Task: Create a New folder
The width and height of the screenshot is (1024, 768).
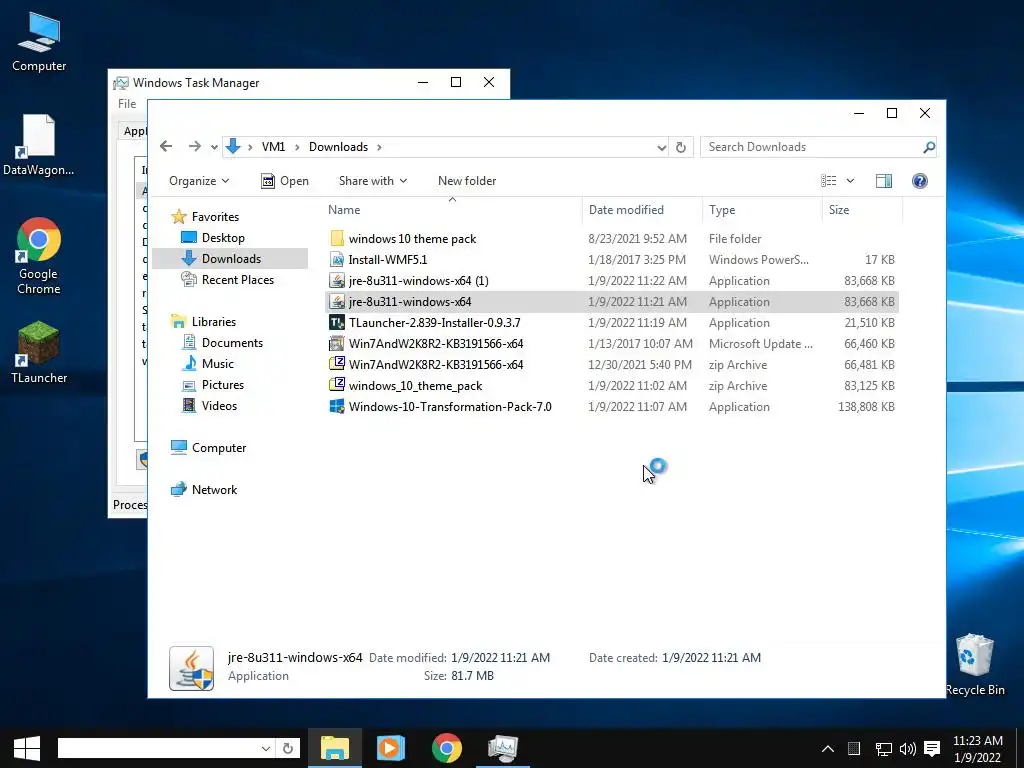Action: [467, 181]
